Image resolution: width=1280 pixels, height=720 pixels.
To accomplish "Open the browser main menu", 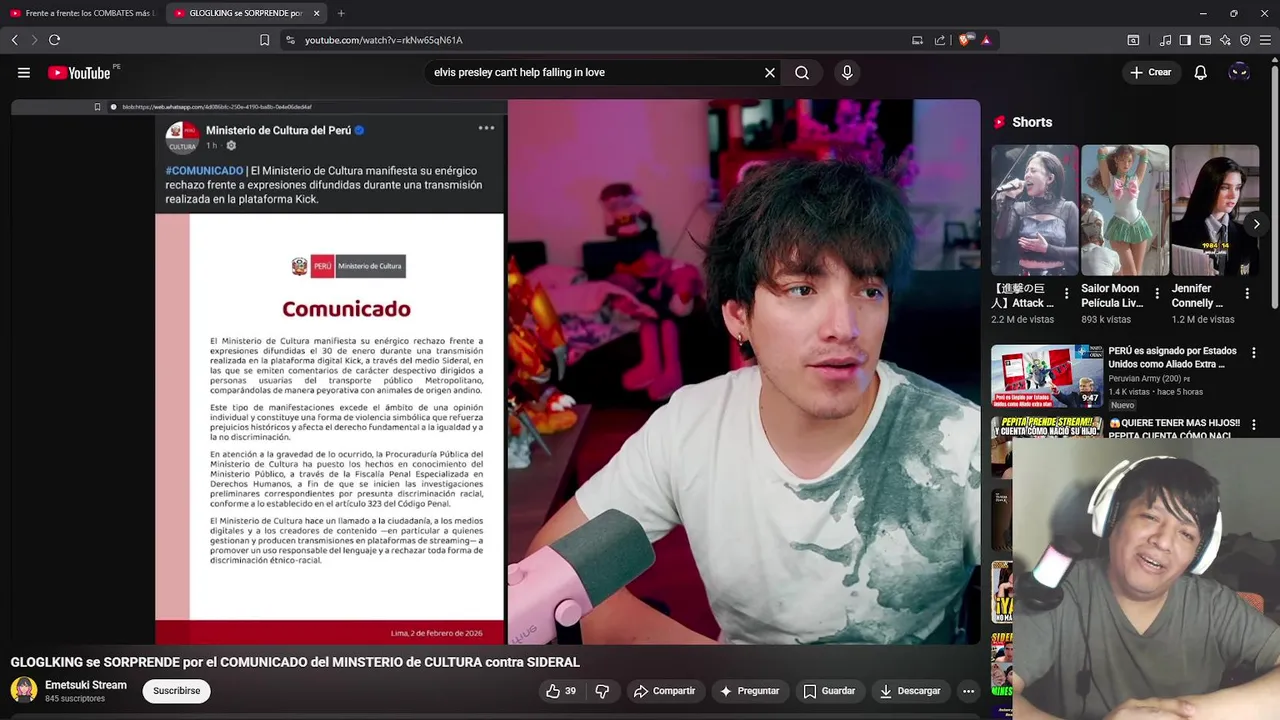I will (1265, 40).
